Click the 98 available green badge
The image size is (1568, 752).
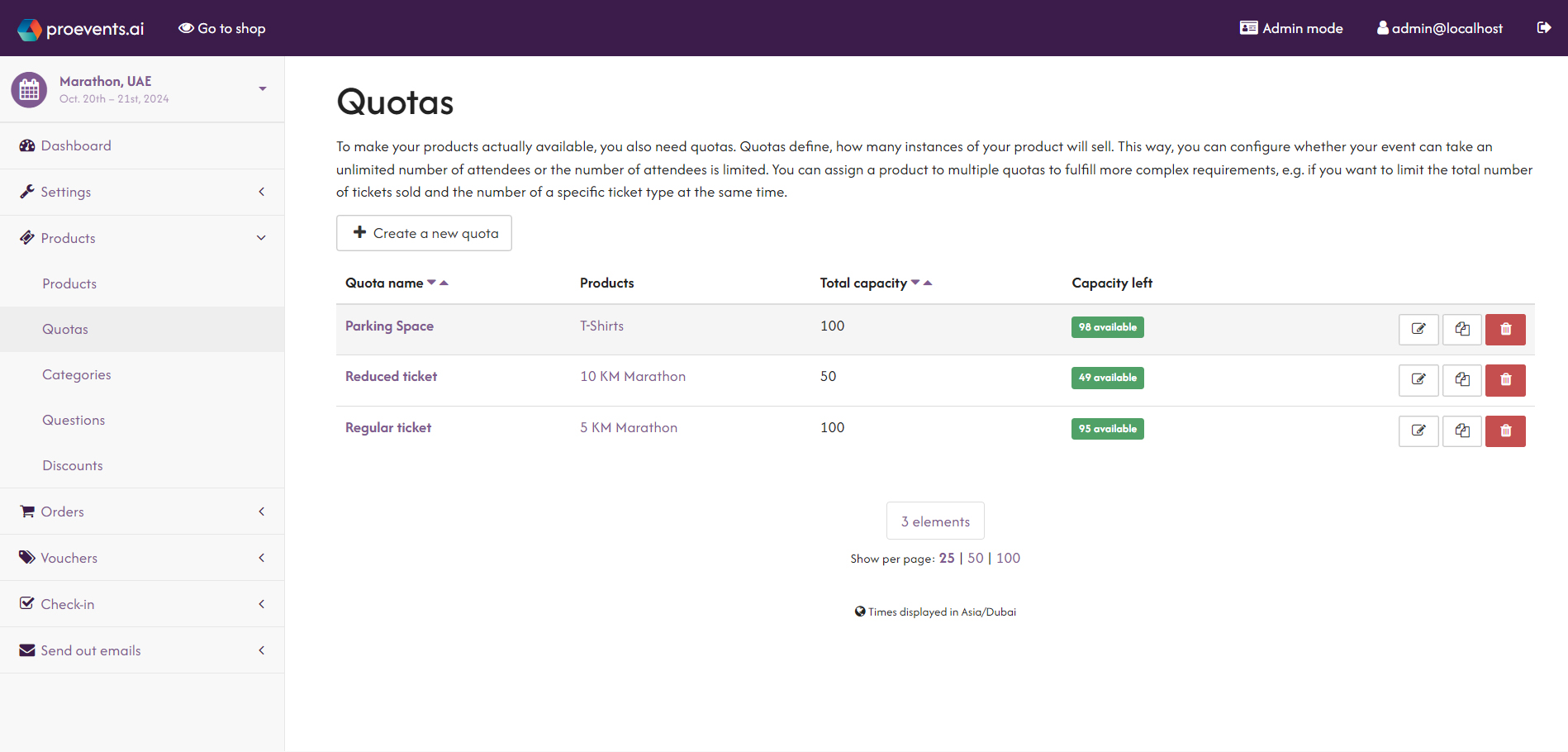coord(1107,327)
